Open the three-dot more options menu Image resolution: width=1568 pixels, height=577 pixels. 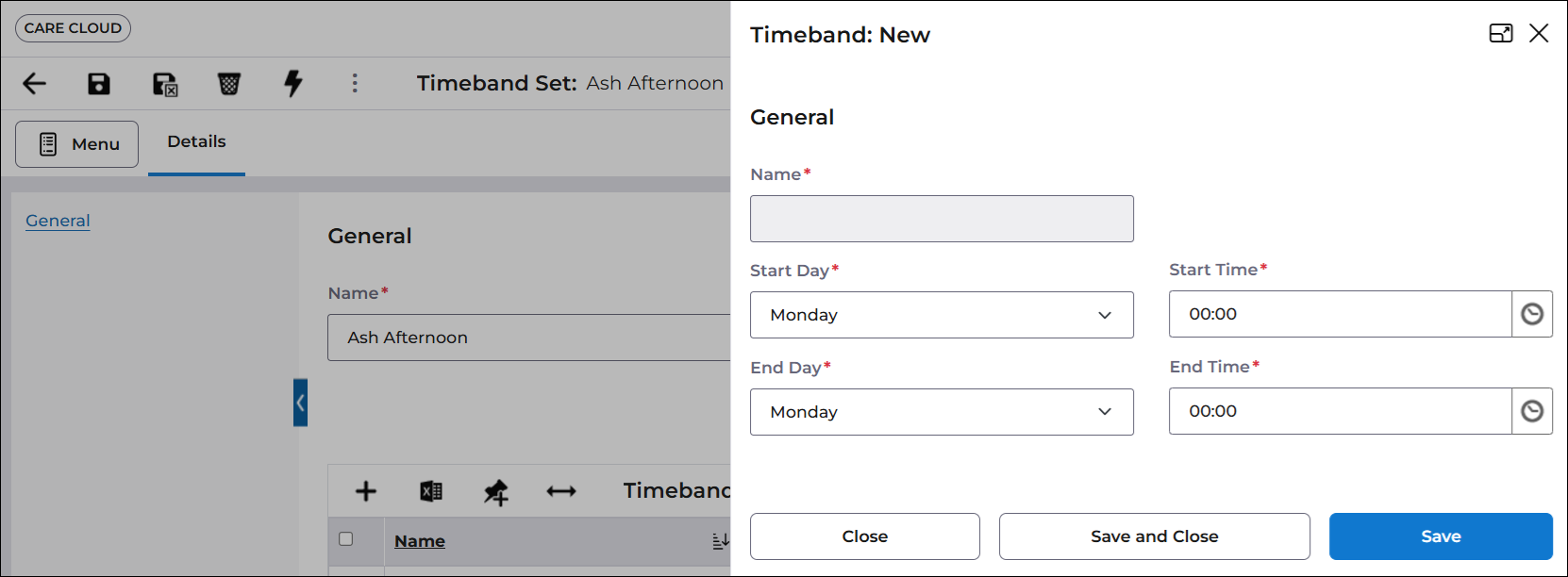pos(355,83)
